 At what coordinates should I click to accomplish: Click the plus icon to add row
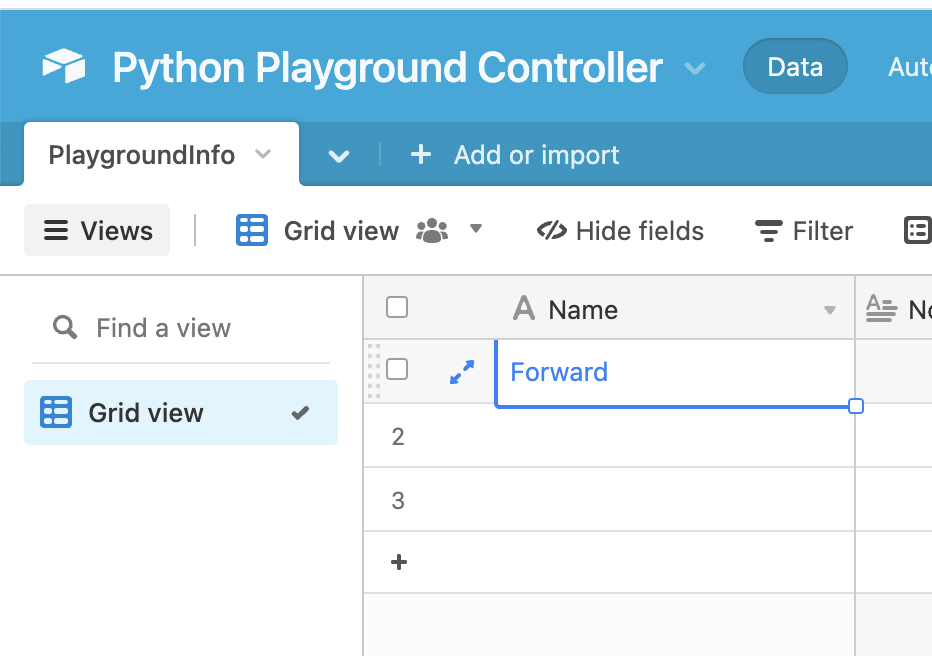click(398, 562)
